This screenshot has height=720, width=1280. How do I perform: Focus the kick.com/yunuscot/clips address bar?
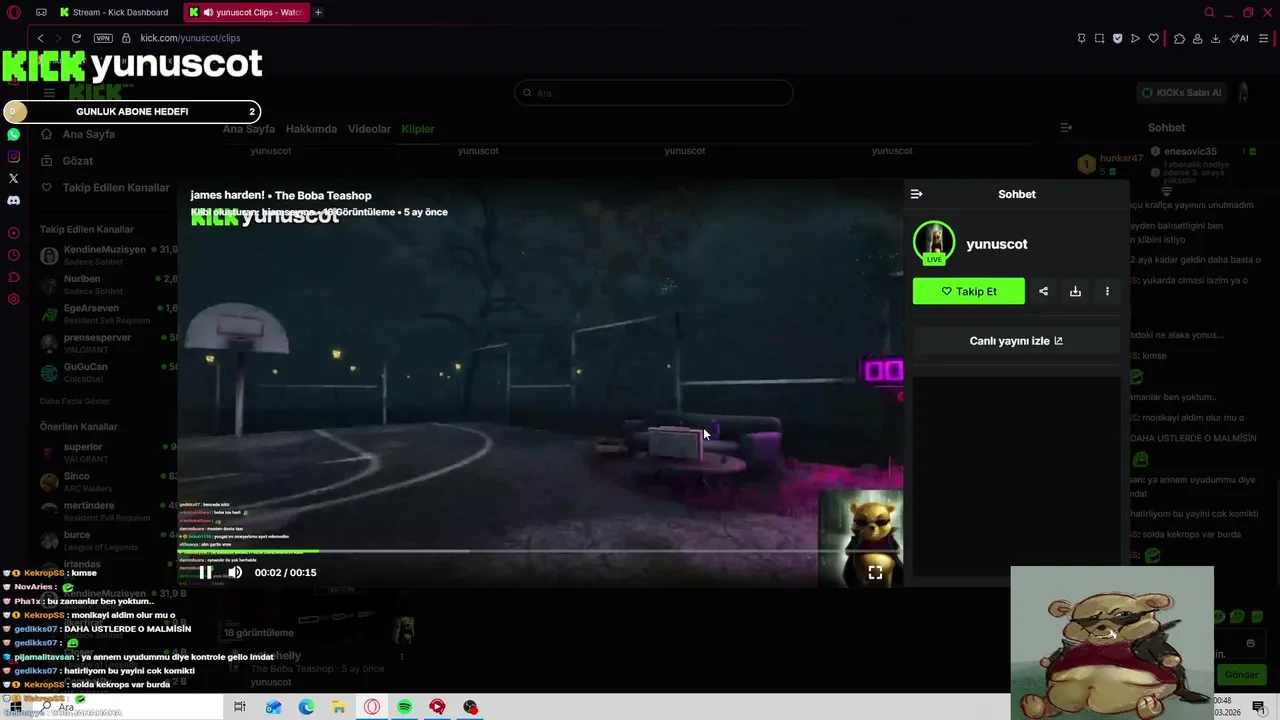click(x=190, y=38)
